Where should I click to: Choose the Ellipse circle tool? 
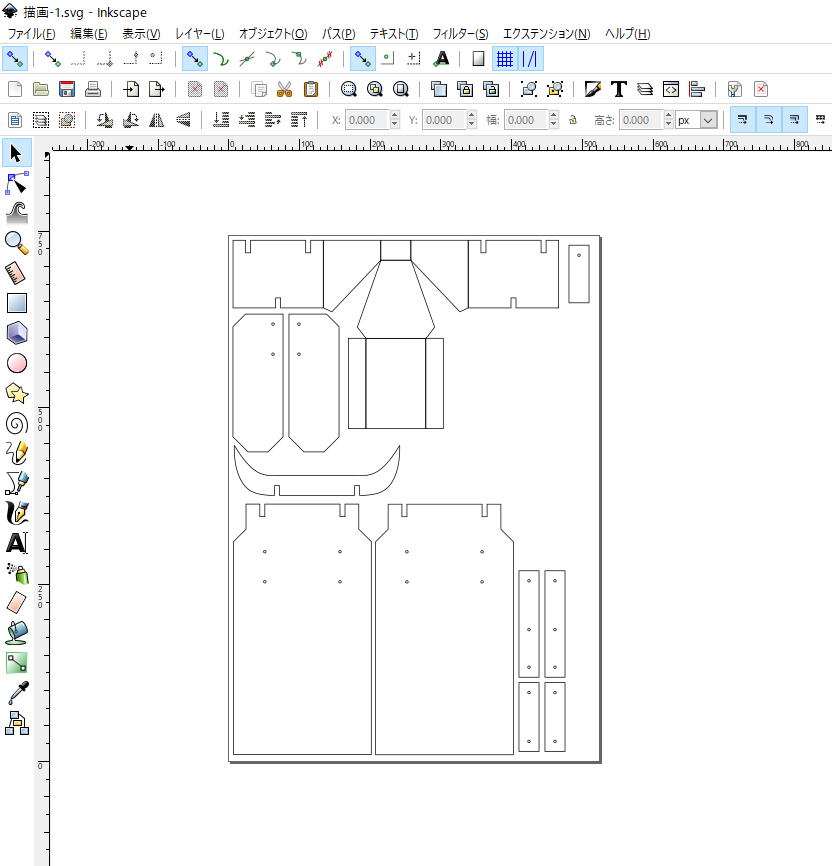[16, 363]
